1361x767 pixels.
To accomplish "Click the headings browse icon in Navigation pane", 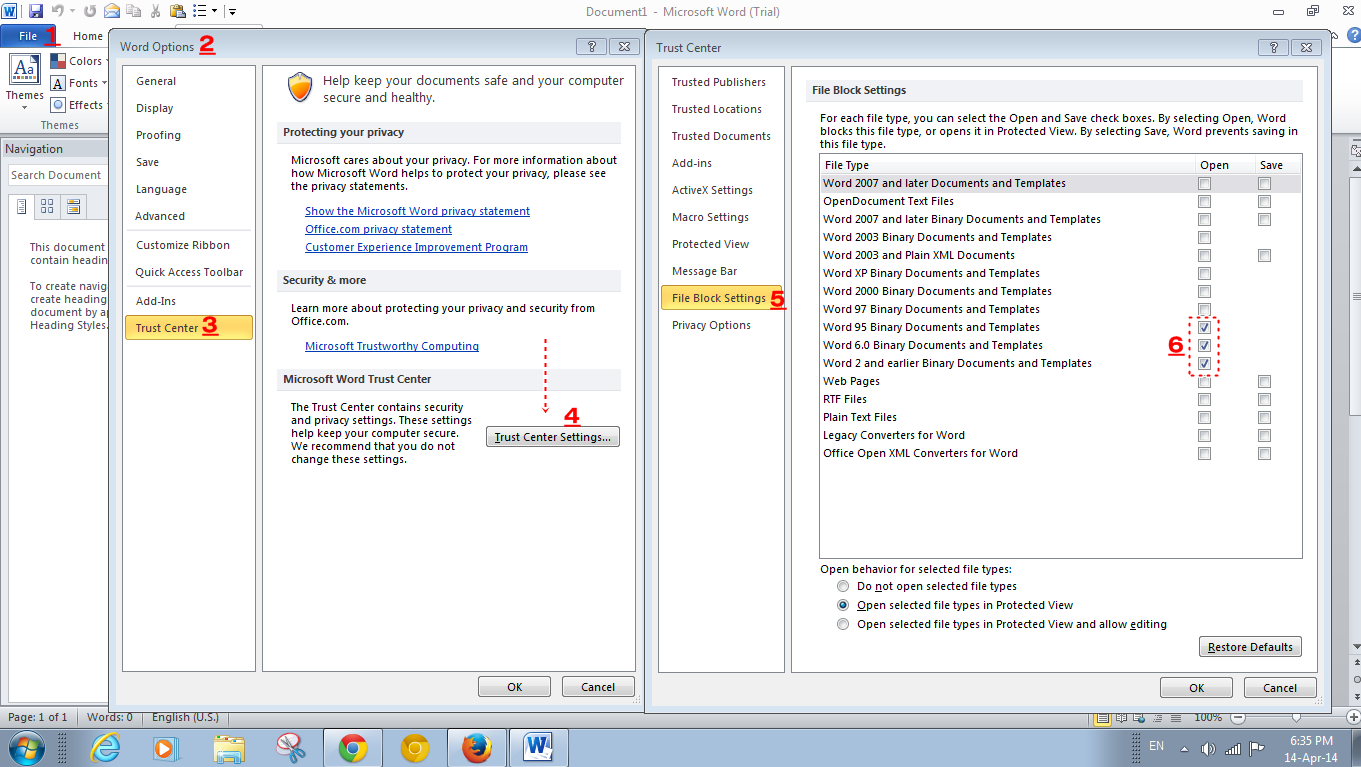I will [21, 207].
